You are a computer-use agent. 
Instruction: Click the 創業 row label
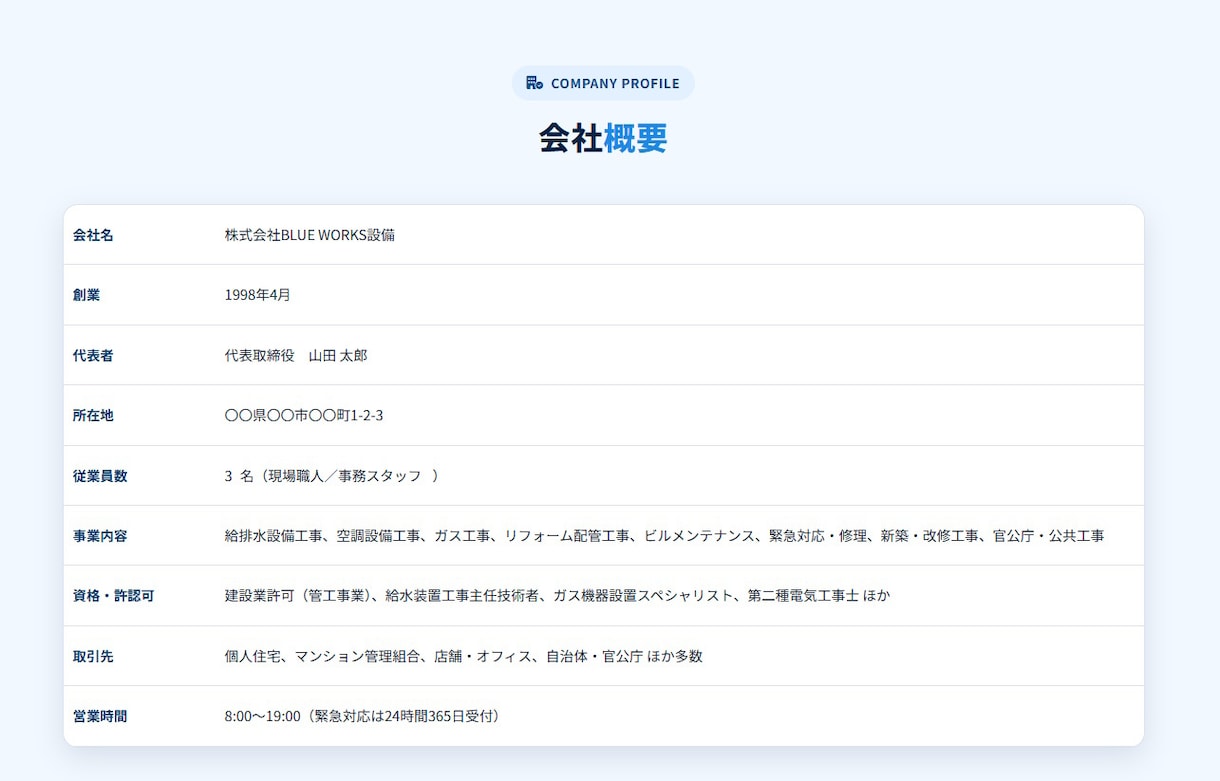click(x=86, y=295)
